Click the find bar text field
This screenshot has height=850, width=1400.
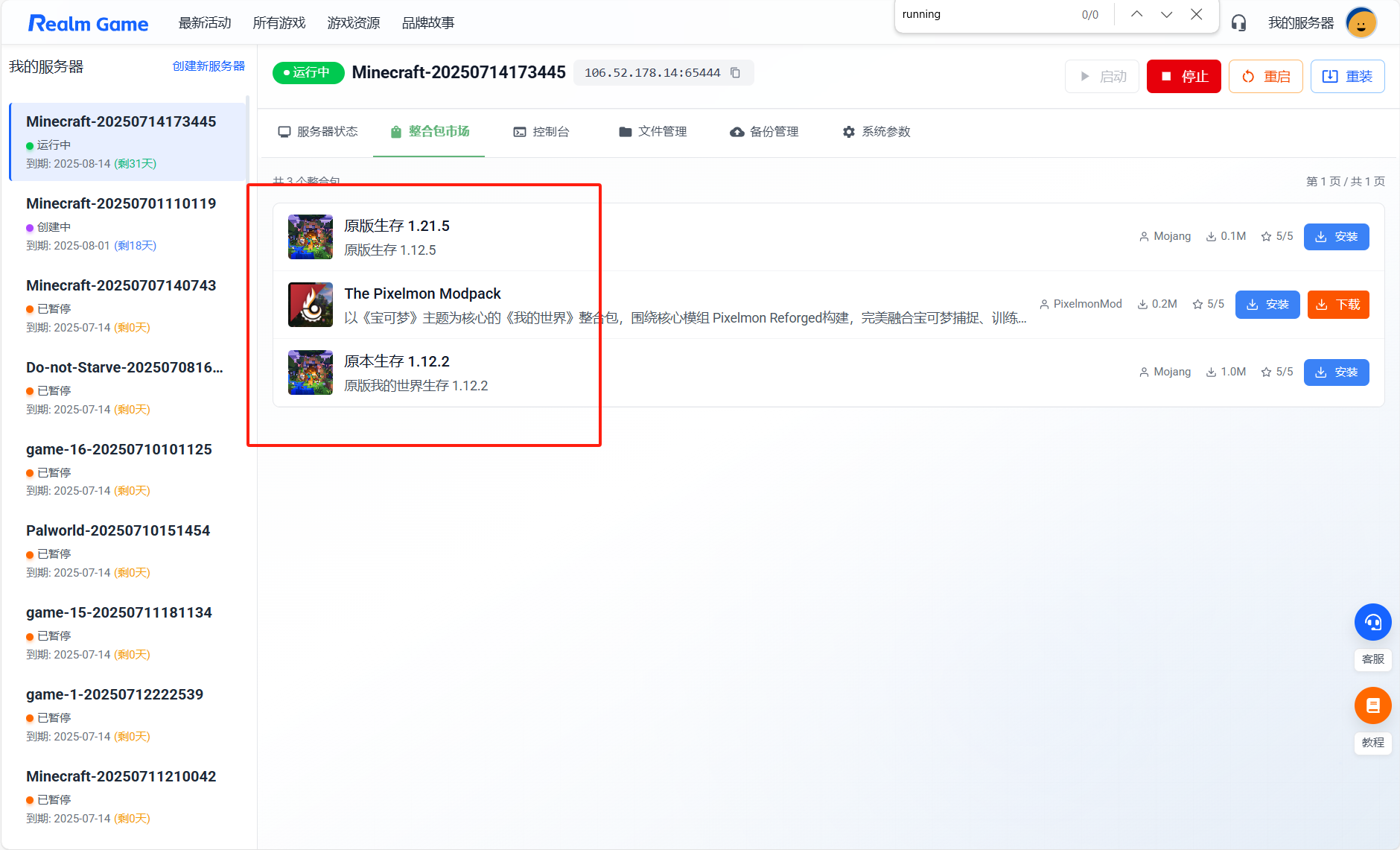984,14
